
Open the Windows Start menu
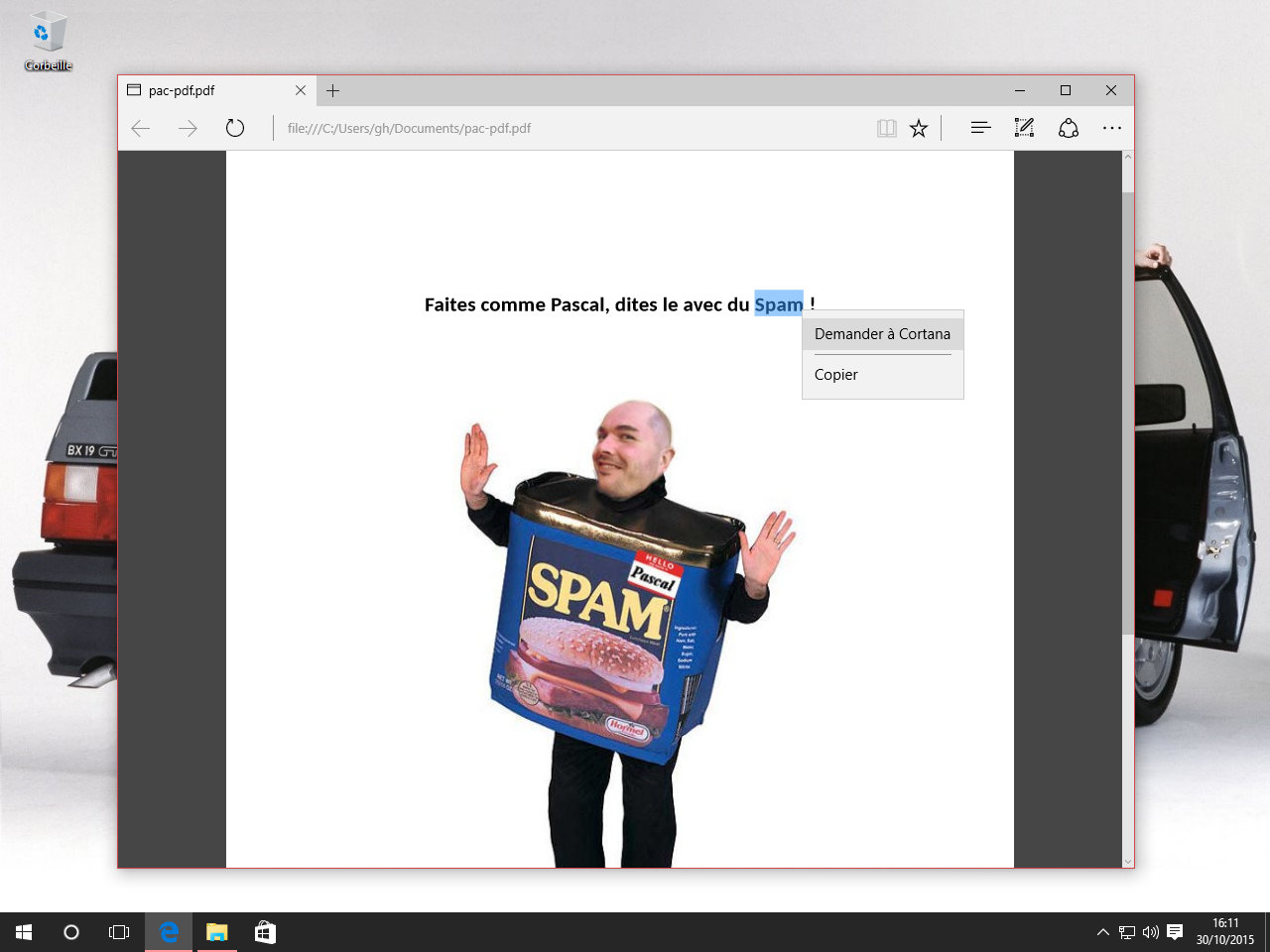24,932
